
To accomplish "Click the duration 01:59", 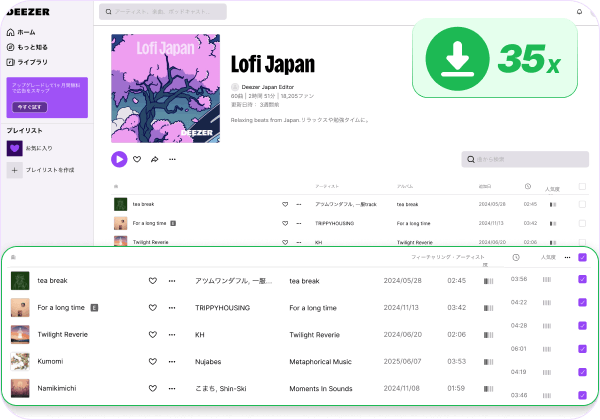I will point(456,388).
